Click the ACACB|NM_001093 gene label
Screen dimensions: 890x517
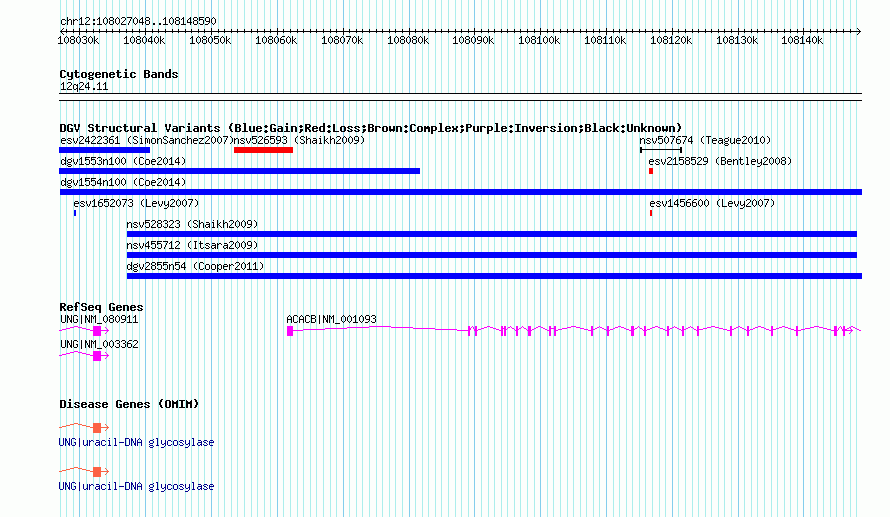point(331,320)
